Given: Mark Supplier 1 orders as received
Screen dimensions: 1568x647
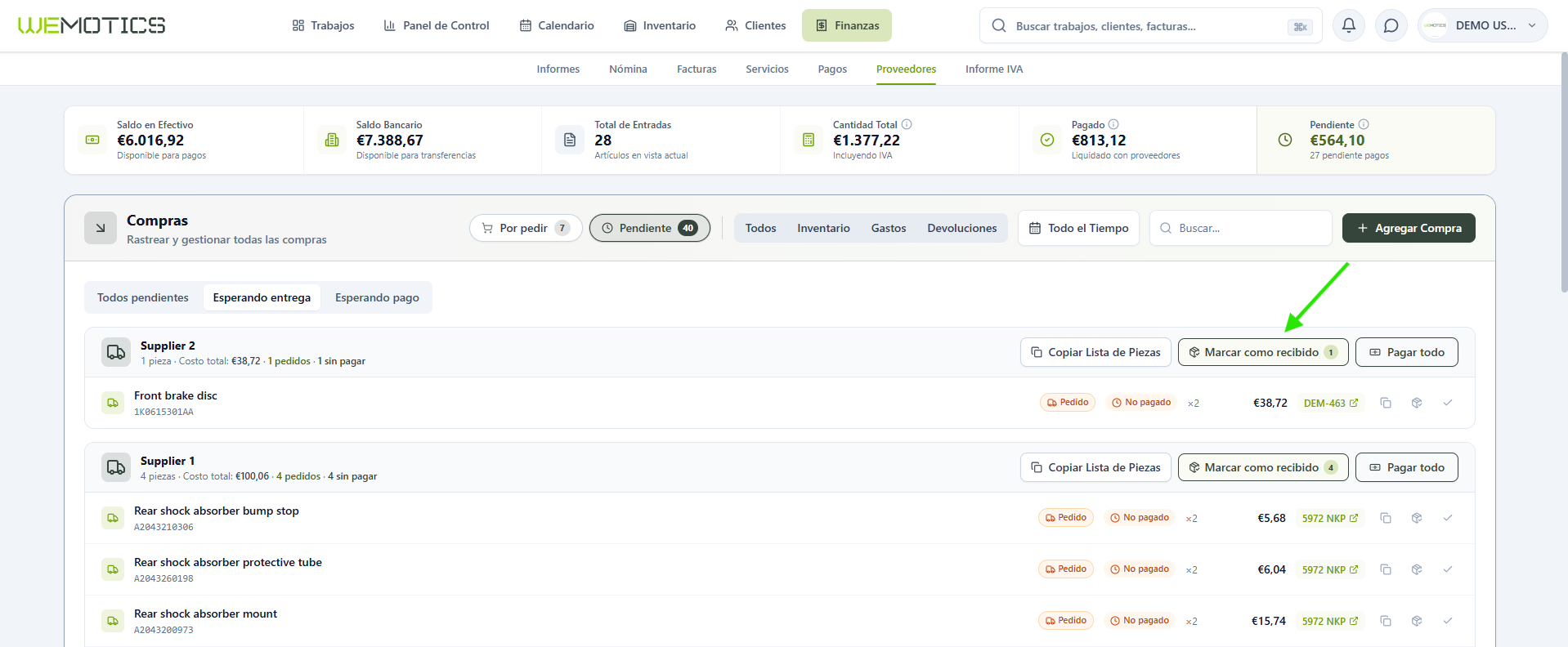Looking at the screenshot, I should point(1263,467).
